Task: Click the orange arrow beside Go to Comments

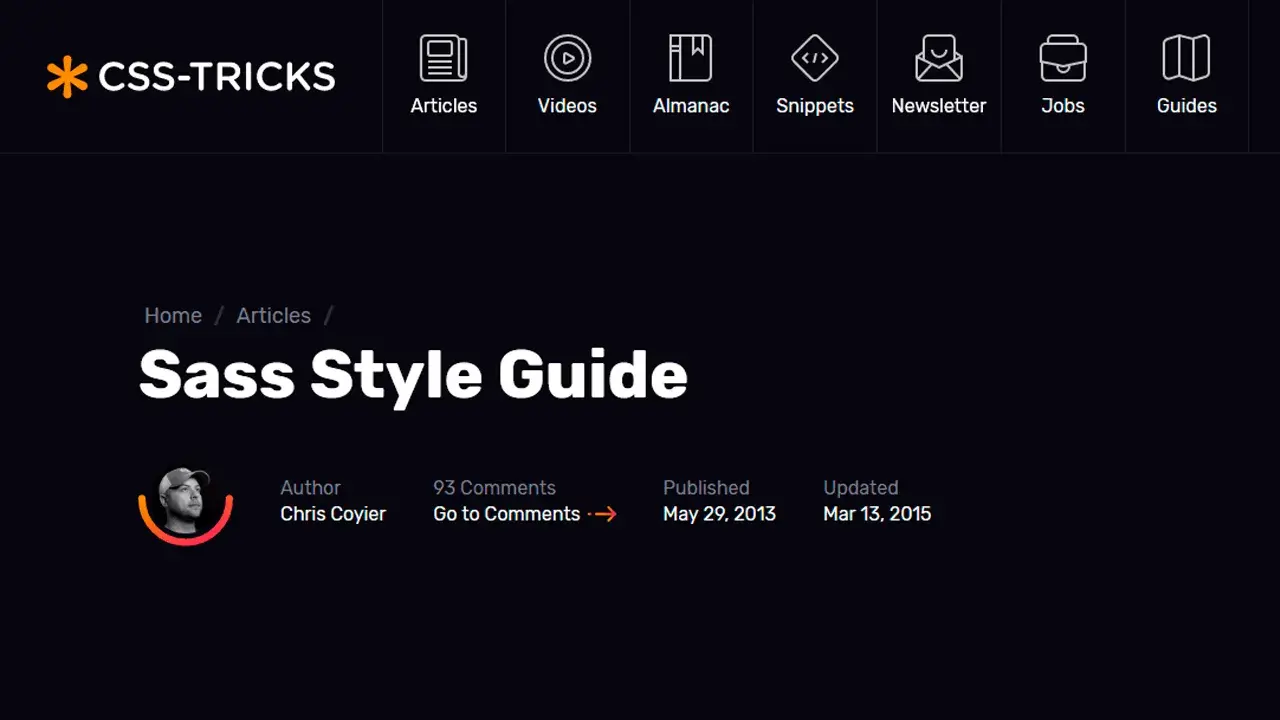Action: [x=603, y=514]
